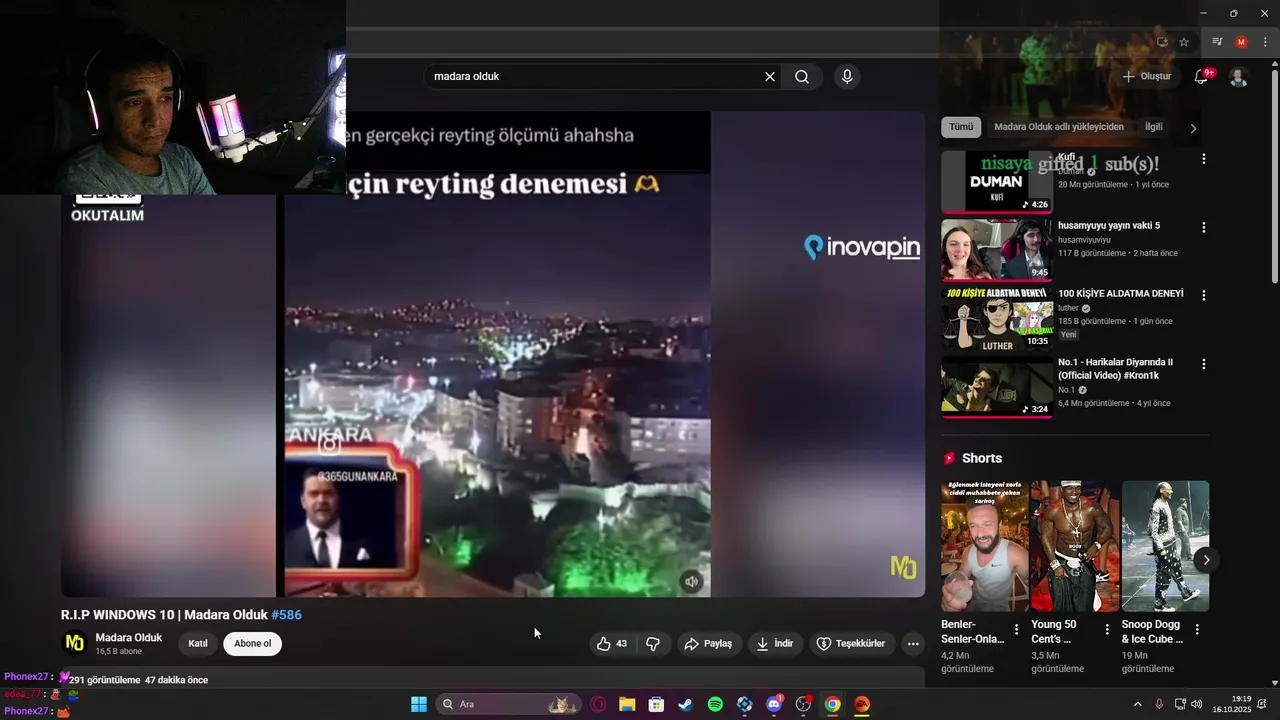
Task: Open options menu for Kufi video
Action: pyautogui.click(x=1204, y=159)
